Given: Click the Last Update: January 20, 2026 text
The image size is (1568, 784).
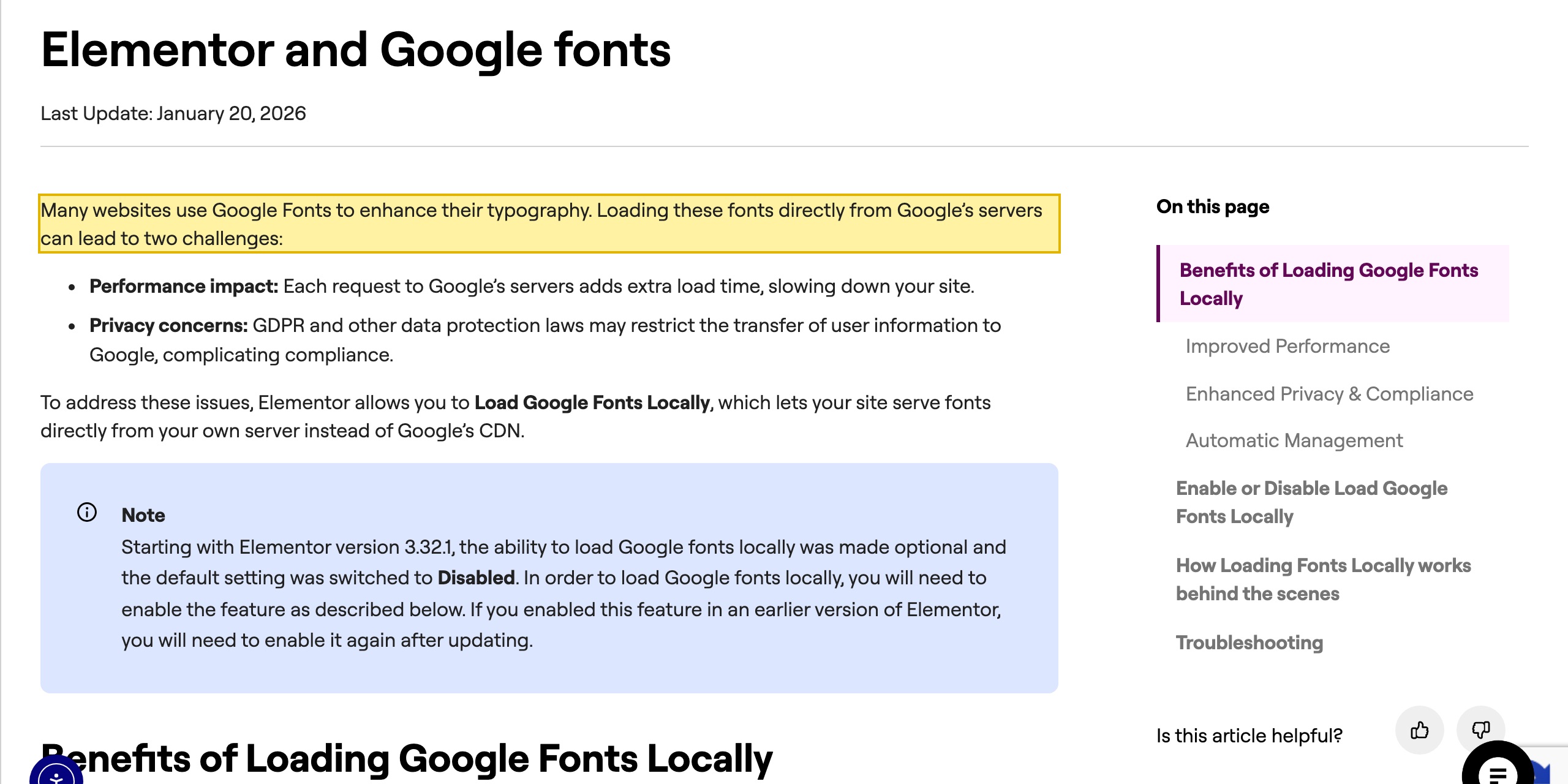Looking at the screenshot, I should click(173, 113).
